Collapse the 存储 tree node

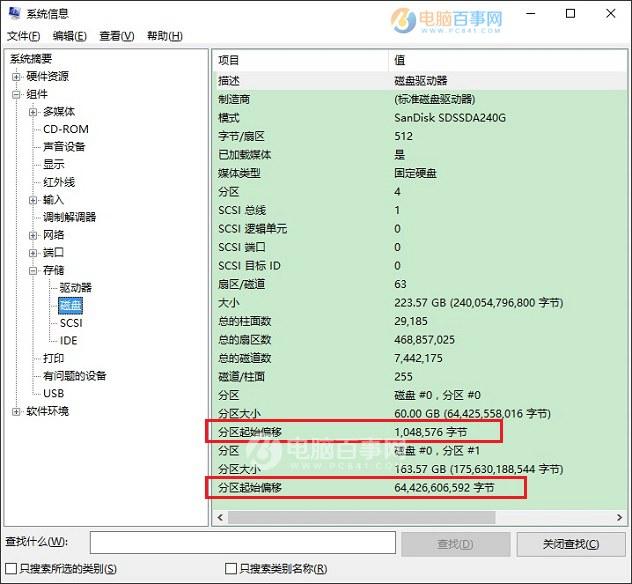pyautogui.click(x=33, y=270)
